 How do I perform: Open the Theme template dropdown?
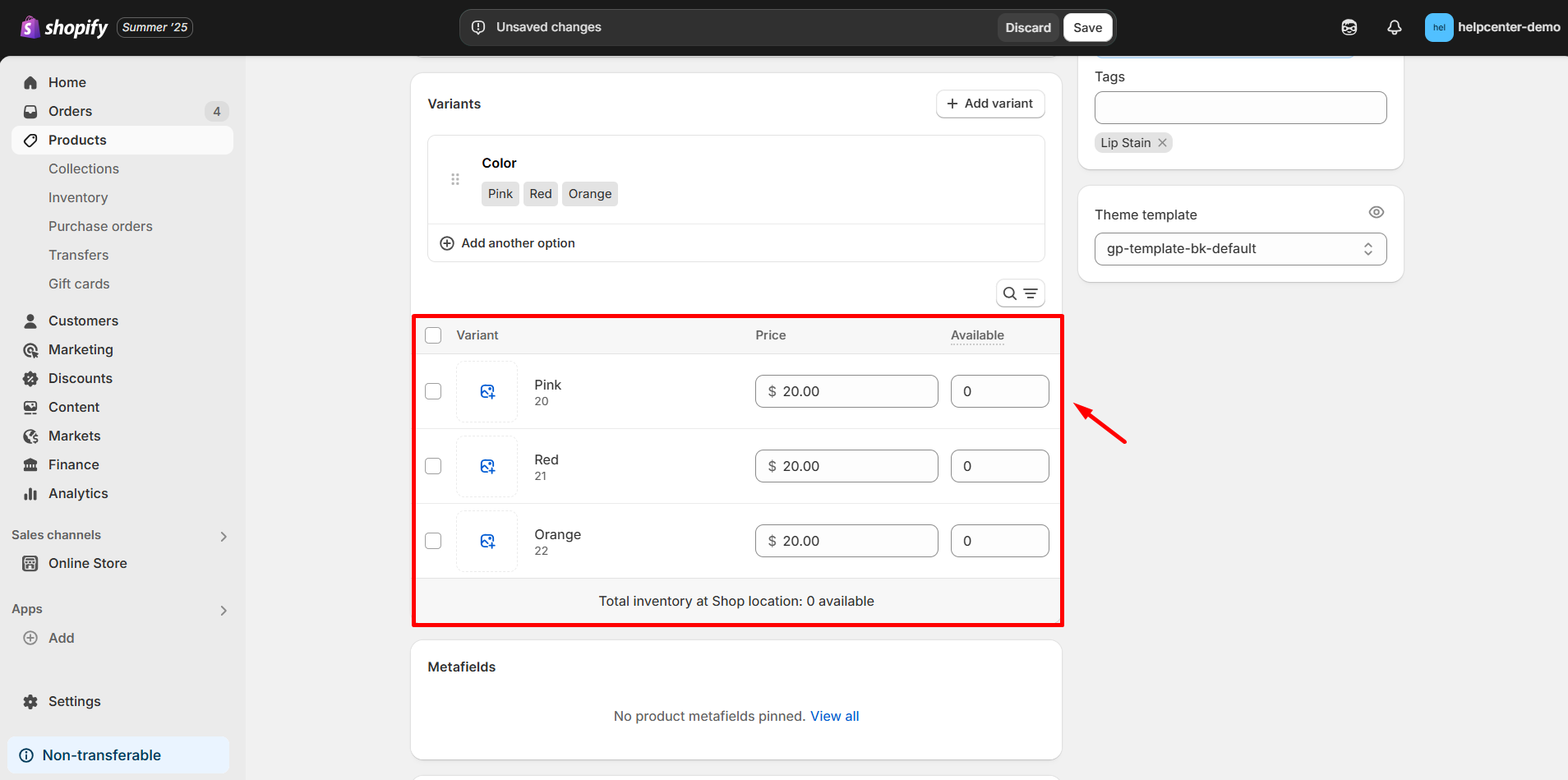1239,249
